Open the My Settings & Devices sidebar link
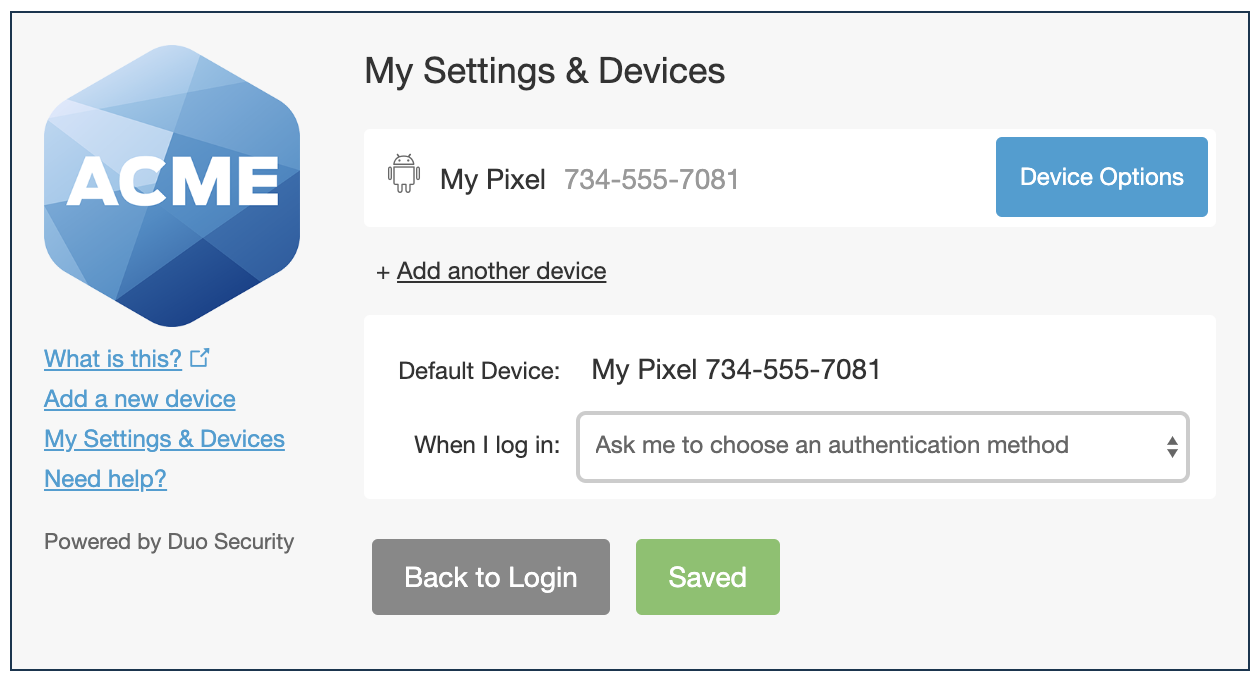 coord(164,438)
